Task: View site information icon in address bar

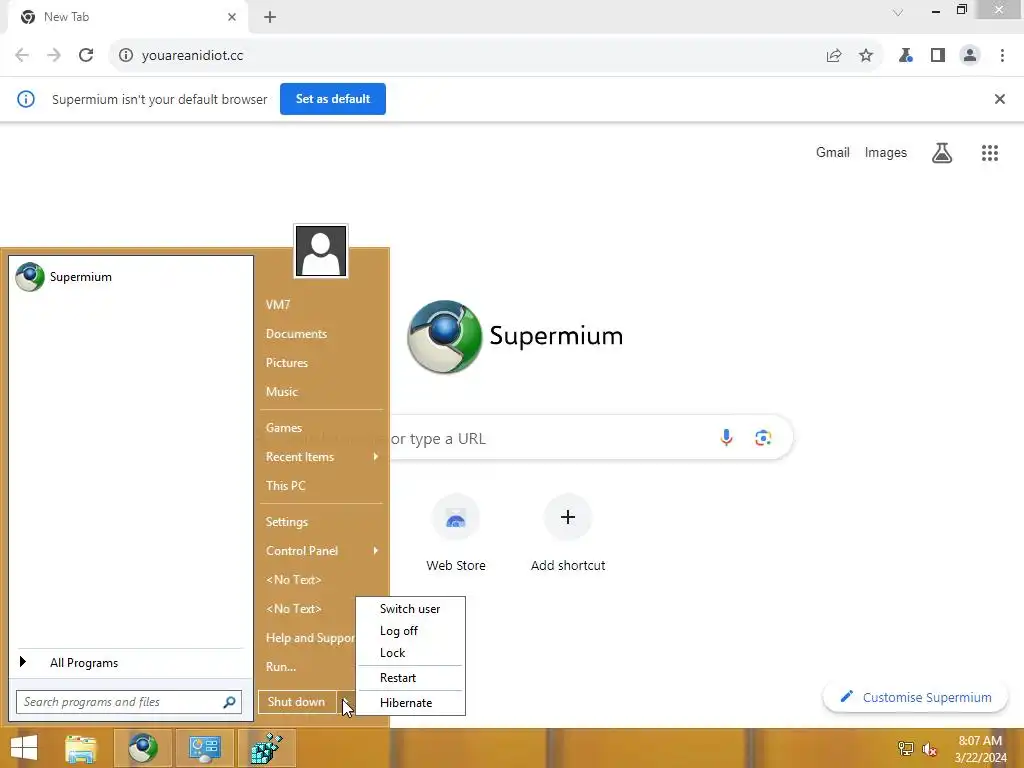Action: tap(125, 56)
